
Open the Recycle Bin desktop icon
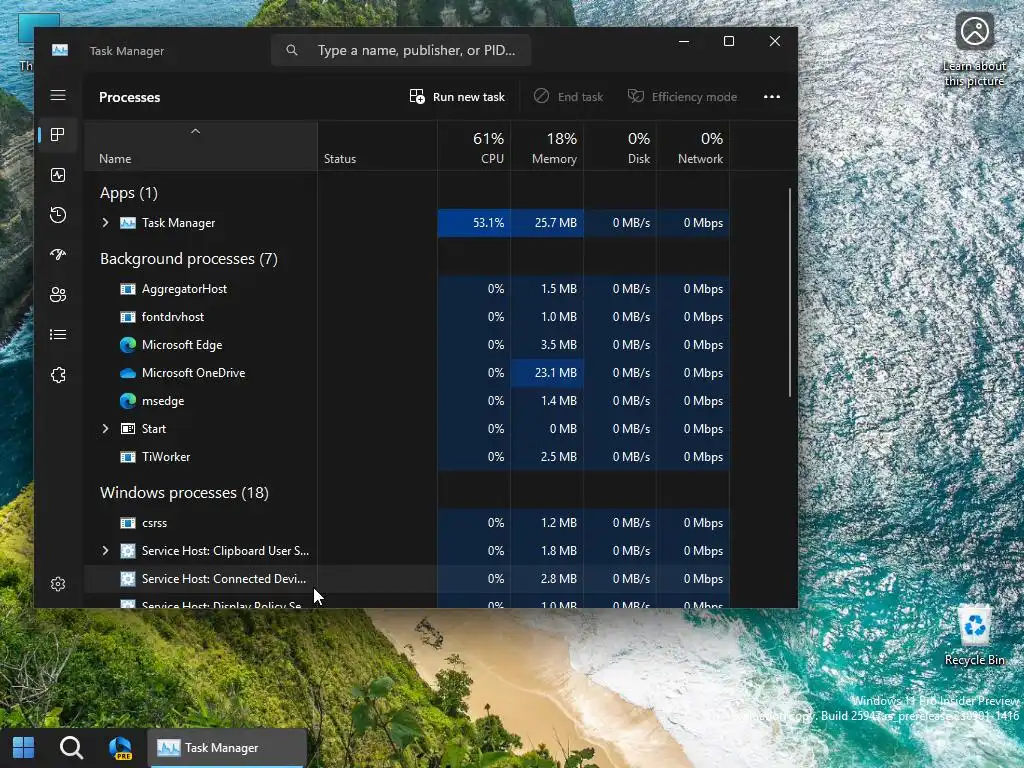pos(974,635)
